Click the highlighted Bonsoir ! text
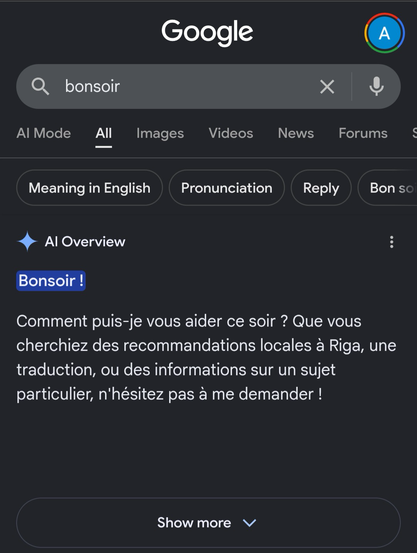The image size is (417, 553). 51,281
